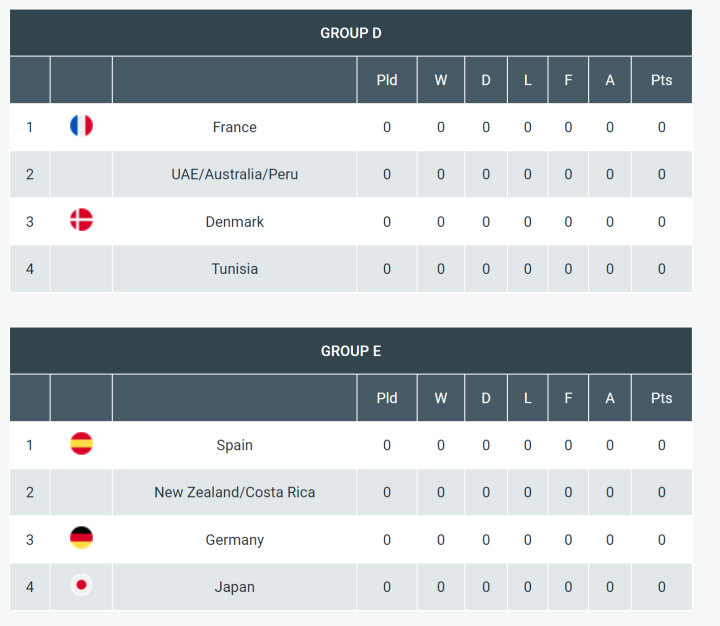Open the Denmark team link

pos(234,221)
